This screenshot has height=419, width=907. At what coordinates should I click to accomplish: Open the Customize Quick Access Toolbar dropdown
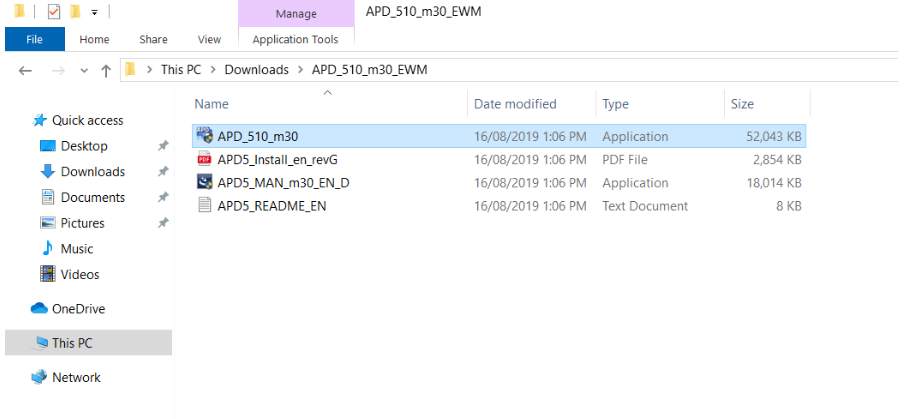pos(95,12)
